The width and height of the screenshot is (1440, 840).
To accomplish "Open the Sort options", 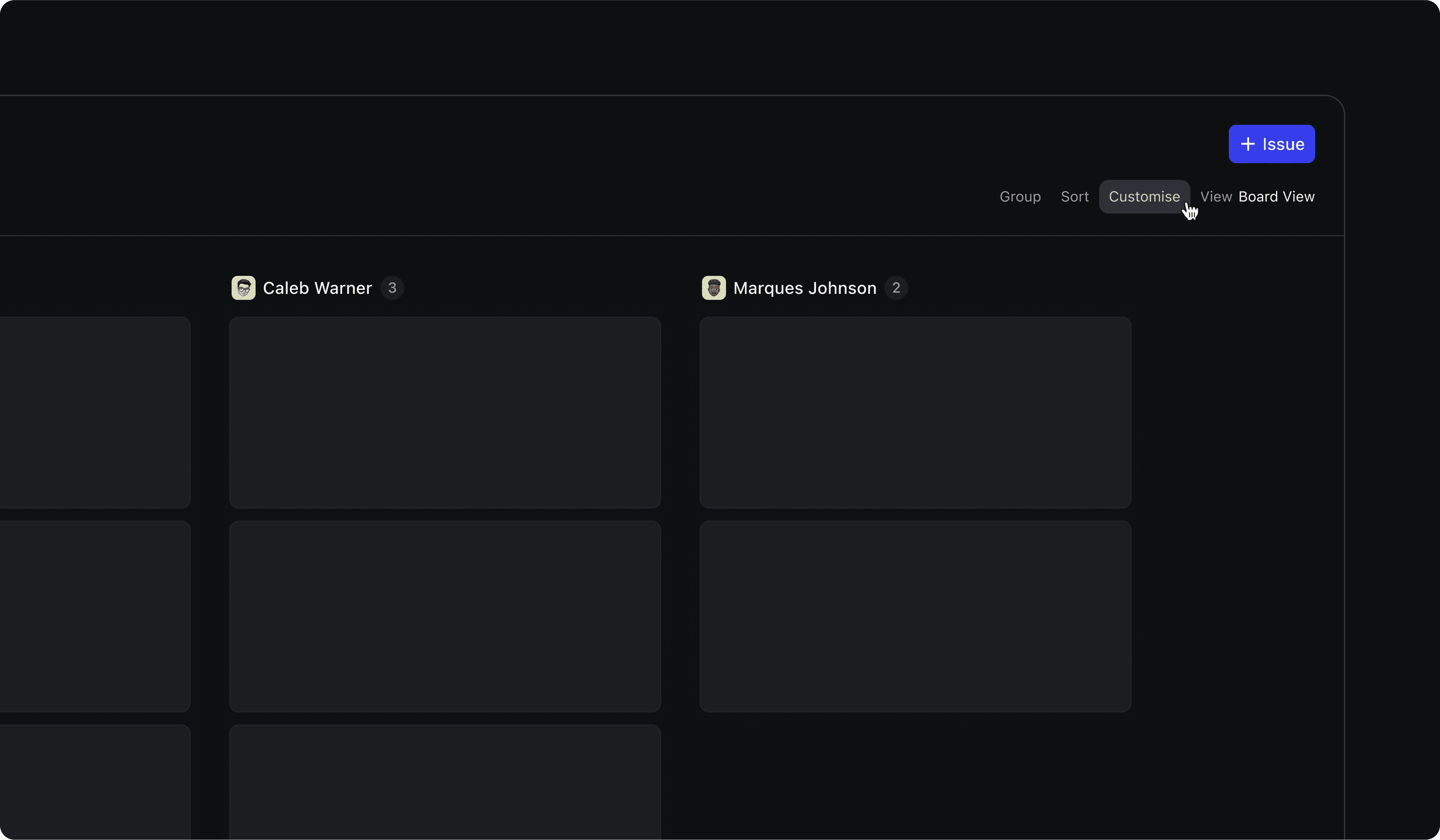I will [1074, 196].
